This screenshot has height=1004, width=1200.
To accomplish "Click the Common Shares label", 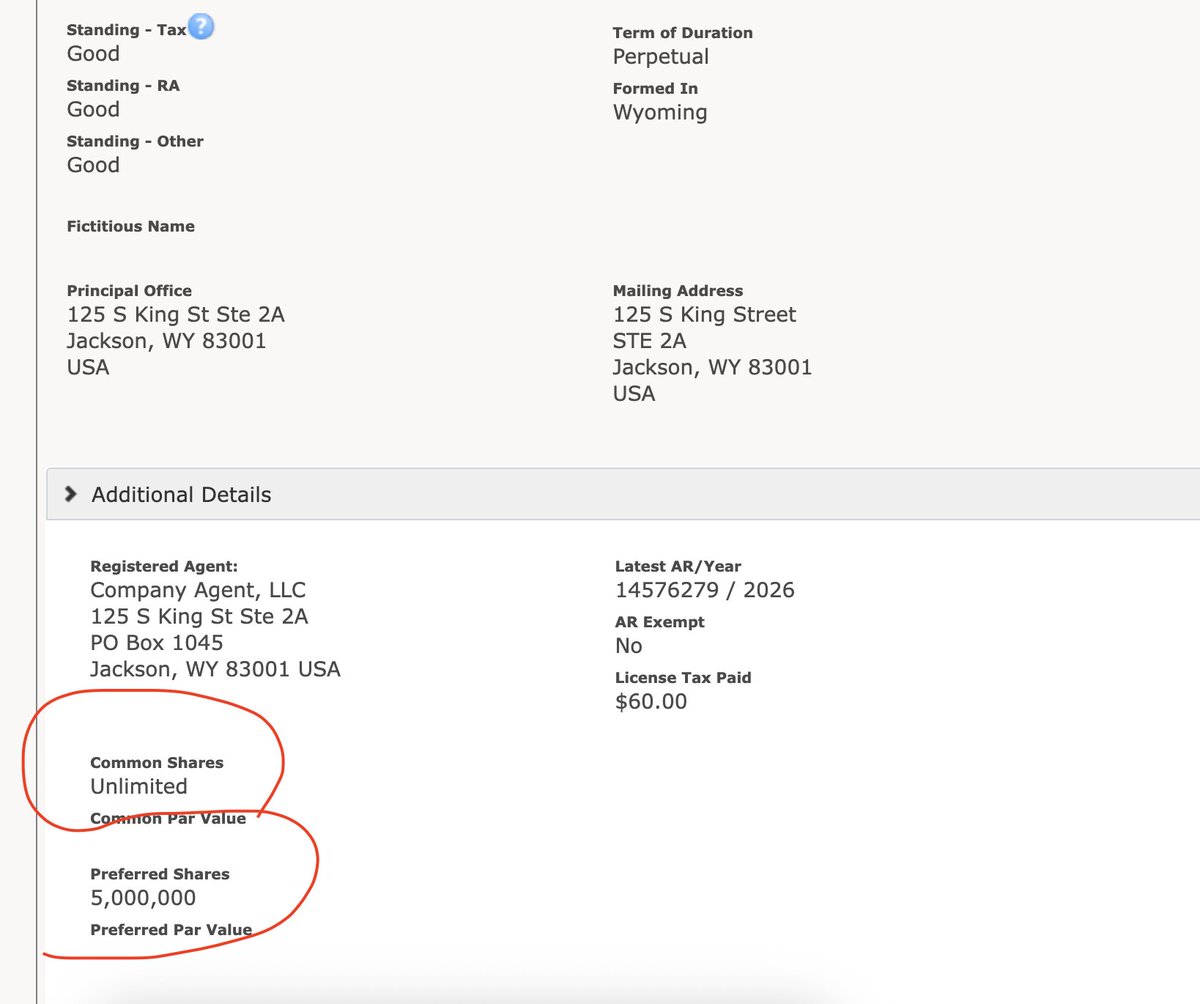I will [x=157, y=763].
